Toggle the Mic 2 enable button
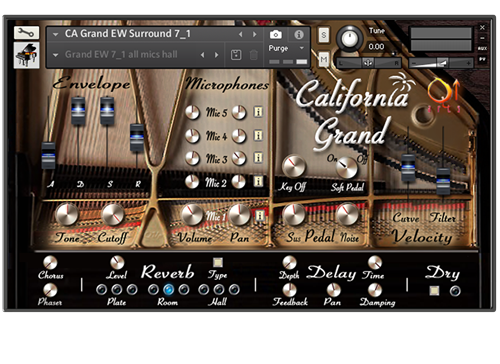500x364 pixels. [x=258, y=181]
